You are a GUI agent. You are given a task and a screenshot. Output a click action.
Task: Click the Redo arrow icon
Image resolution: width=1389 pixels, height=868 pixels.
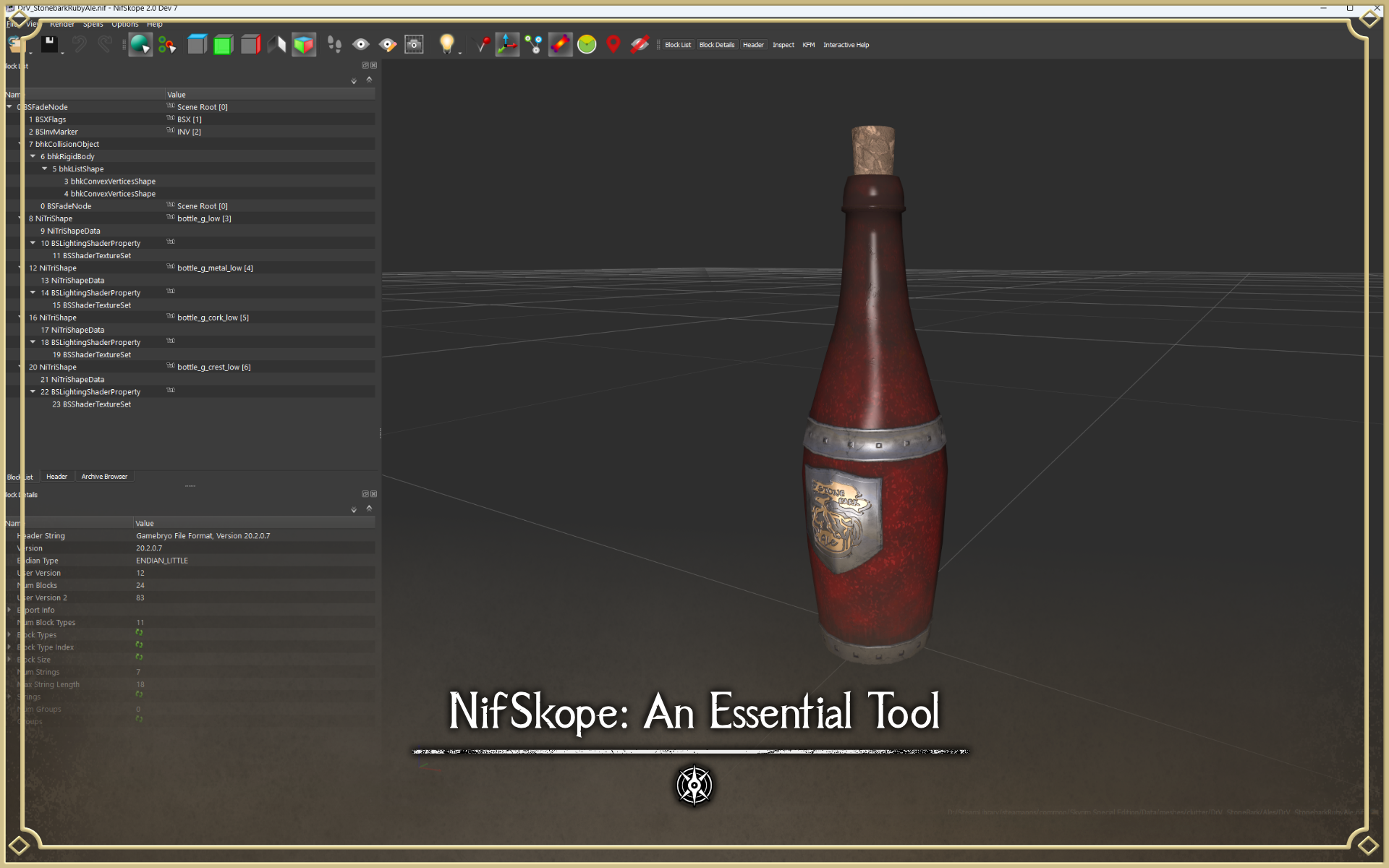(x=105, y=44)
